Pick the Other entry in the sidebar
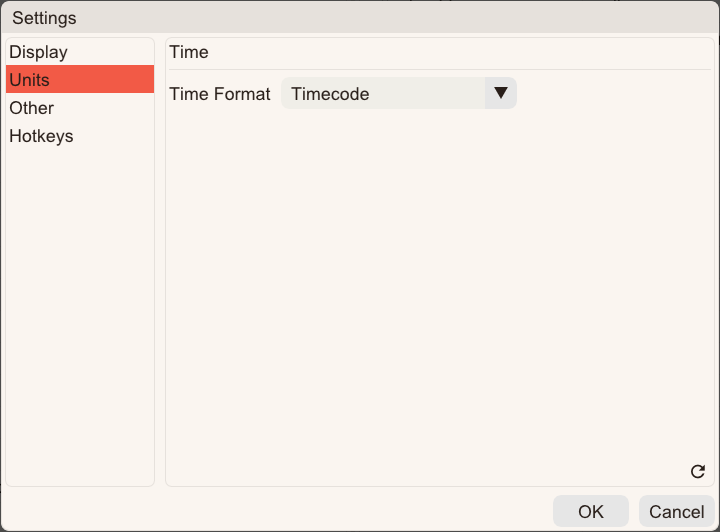Image resolution: width=720 pixels, height=532 pixels. [x=80, y=108]
